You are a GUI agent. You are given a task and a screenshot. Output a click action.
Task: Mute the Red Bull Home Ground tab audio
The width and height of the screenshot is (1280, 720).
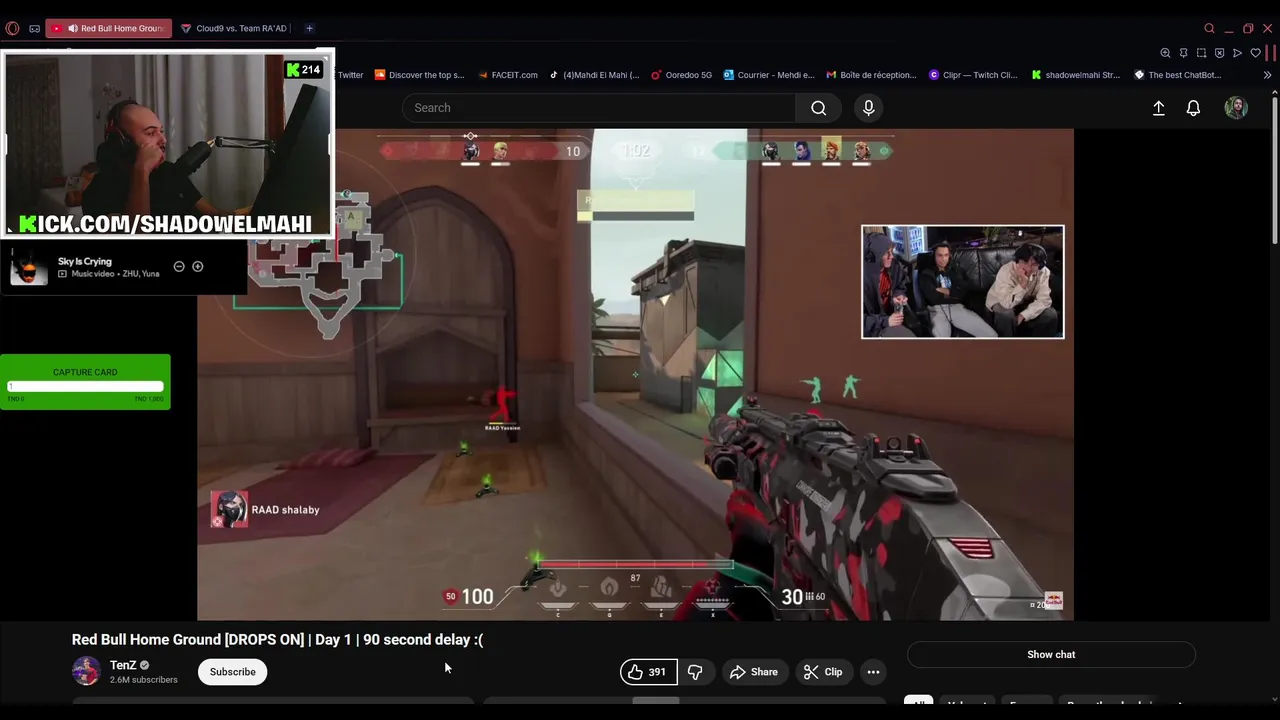tap(72, 28)
